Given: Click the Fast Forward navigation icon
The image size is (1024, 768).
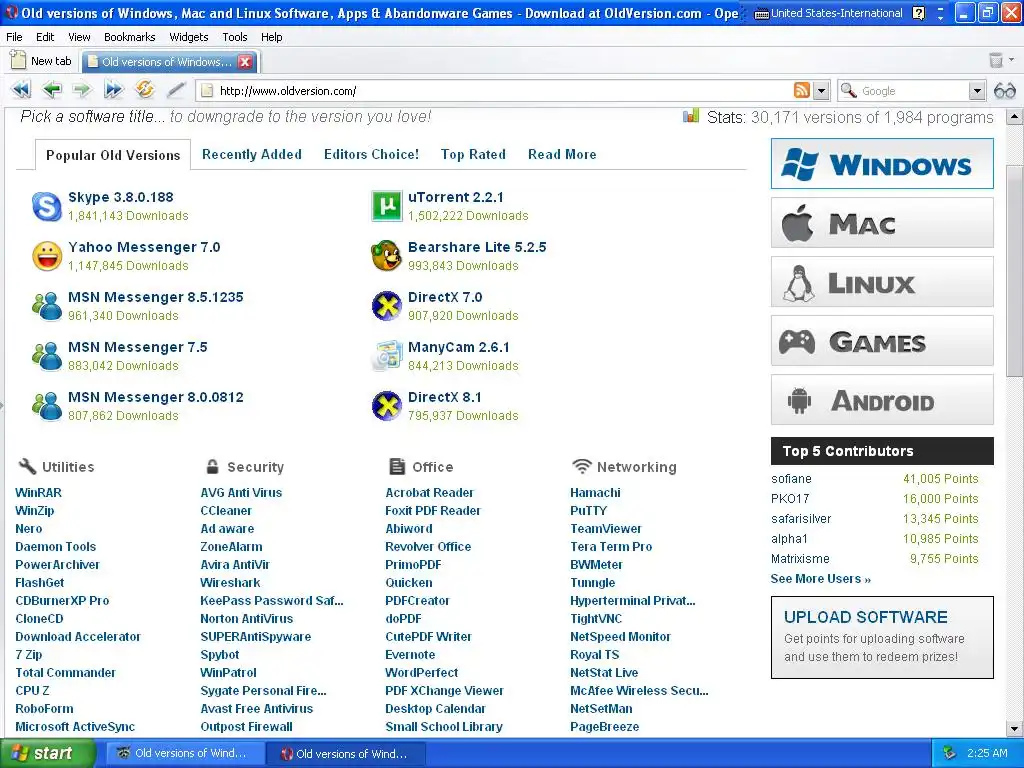Looking at the screenshot, I should 113,89.
